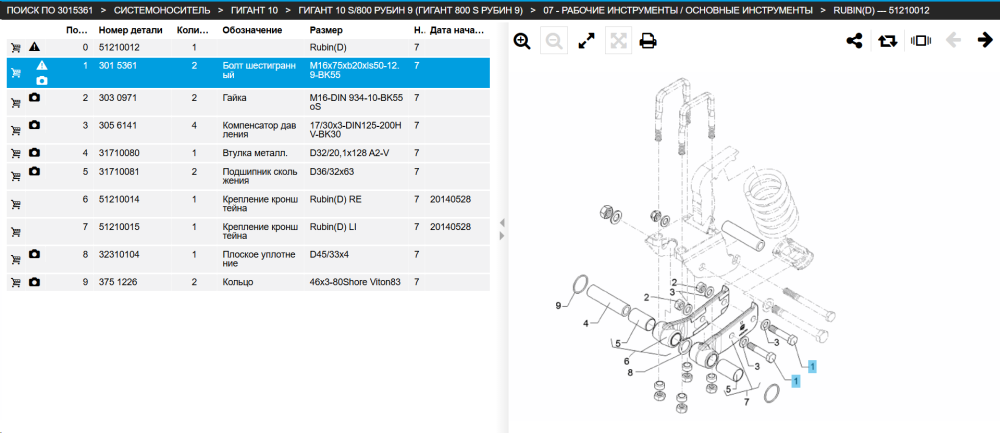
Task: Collapse the parts list with splitter left arrow
Action: [502, 223]
